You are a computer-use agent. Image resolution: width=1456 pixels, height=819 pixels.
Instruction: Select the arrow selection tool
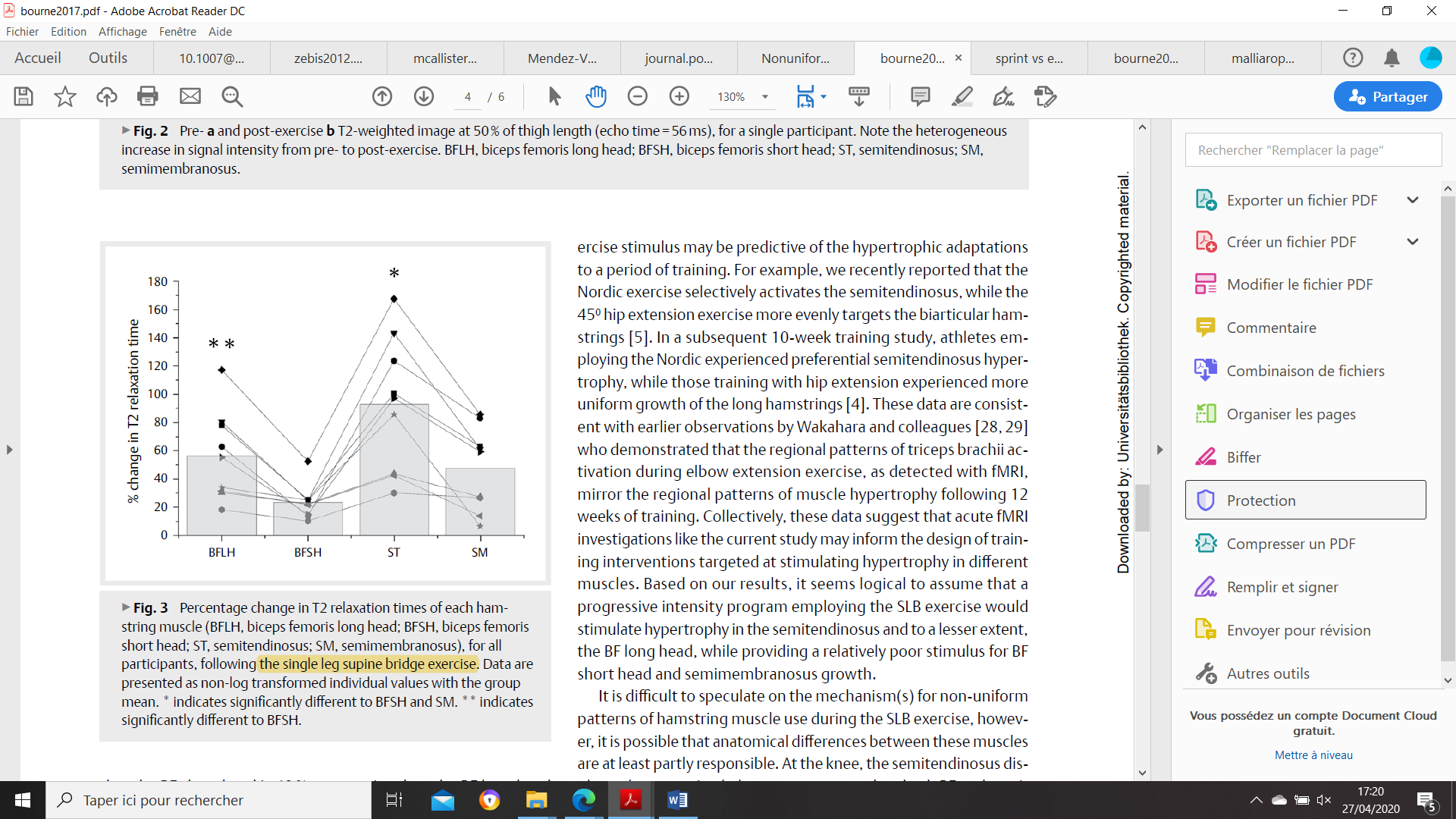pos(554,96)
